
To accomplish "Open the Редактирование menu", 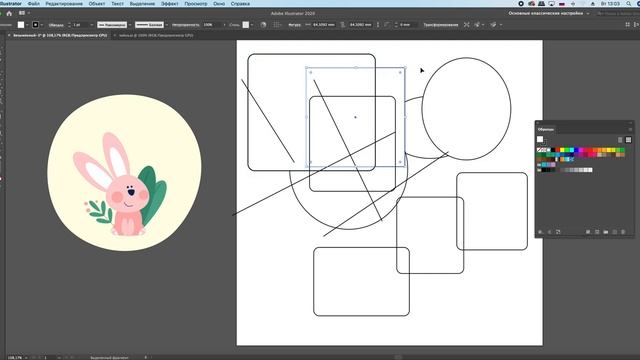I will (64, 4).
